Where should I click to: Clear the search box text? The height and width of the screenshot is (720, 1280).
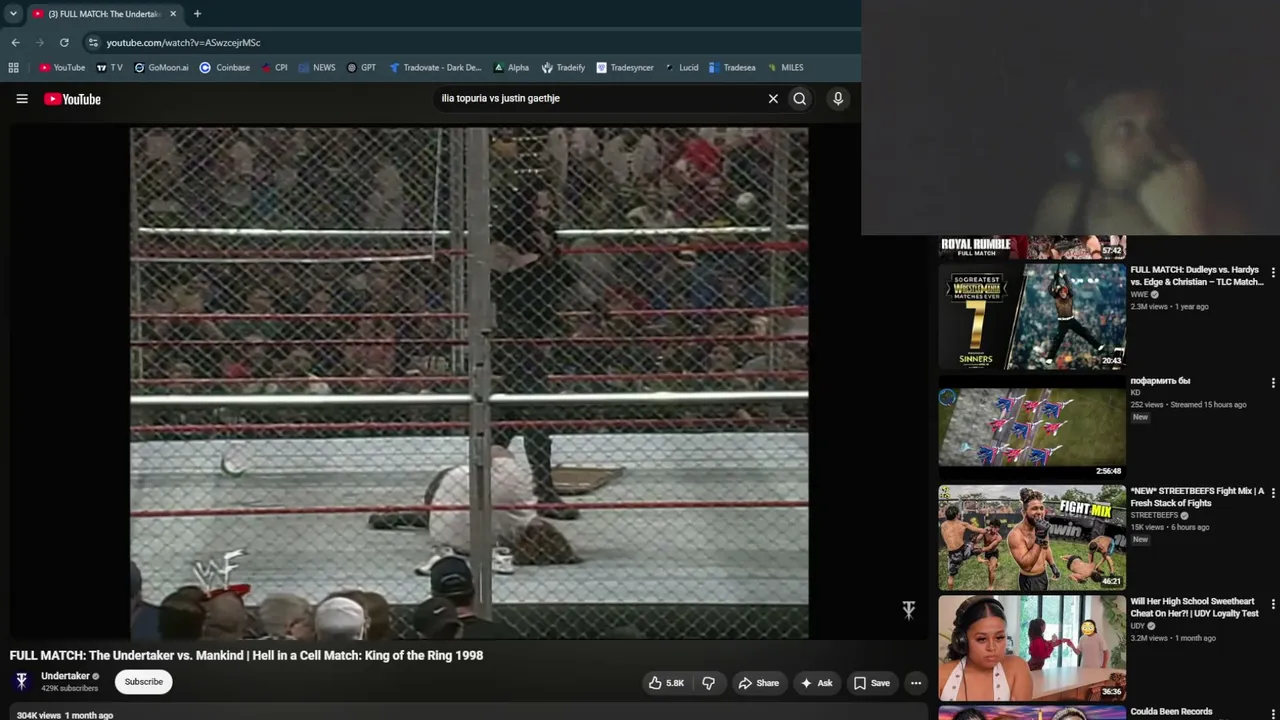pyautogui.click(x=773, y=99)
